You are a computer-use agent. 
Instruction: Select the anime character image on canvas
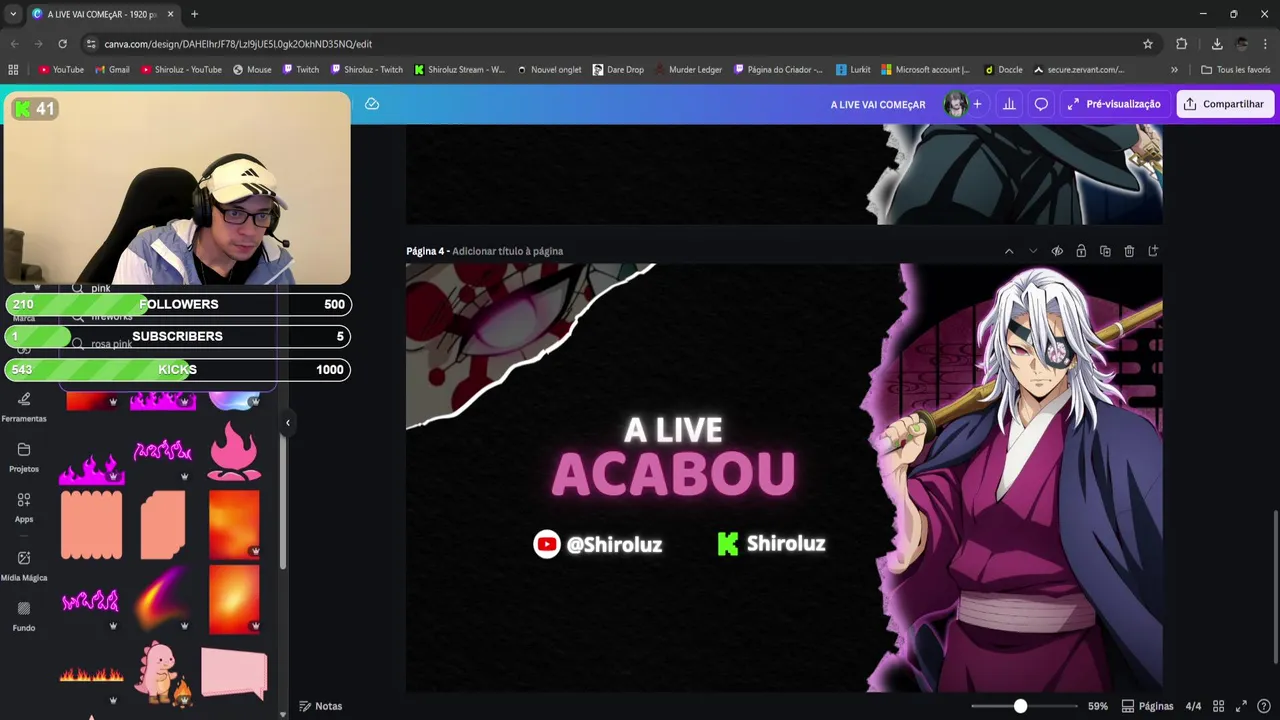tap(1020, 478)
